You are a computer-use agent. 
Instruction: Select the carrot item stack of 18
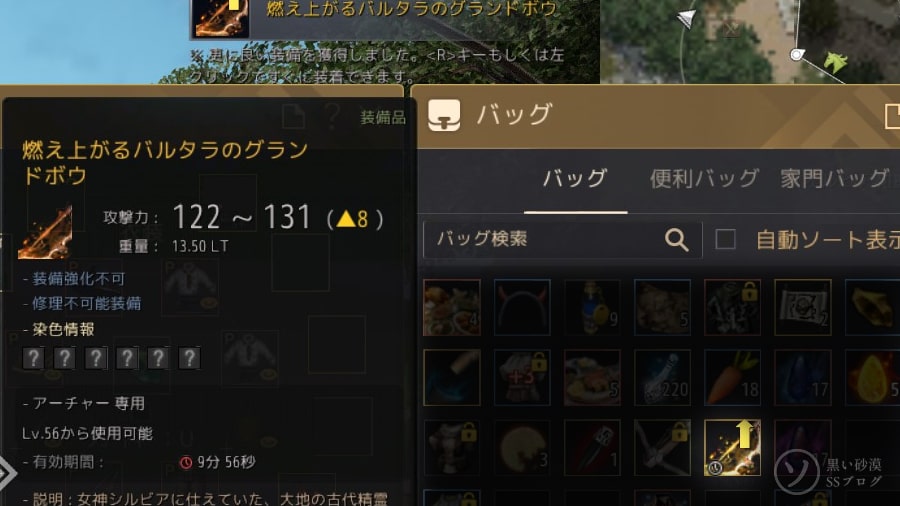(732, 377)
